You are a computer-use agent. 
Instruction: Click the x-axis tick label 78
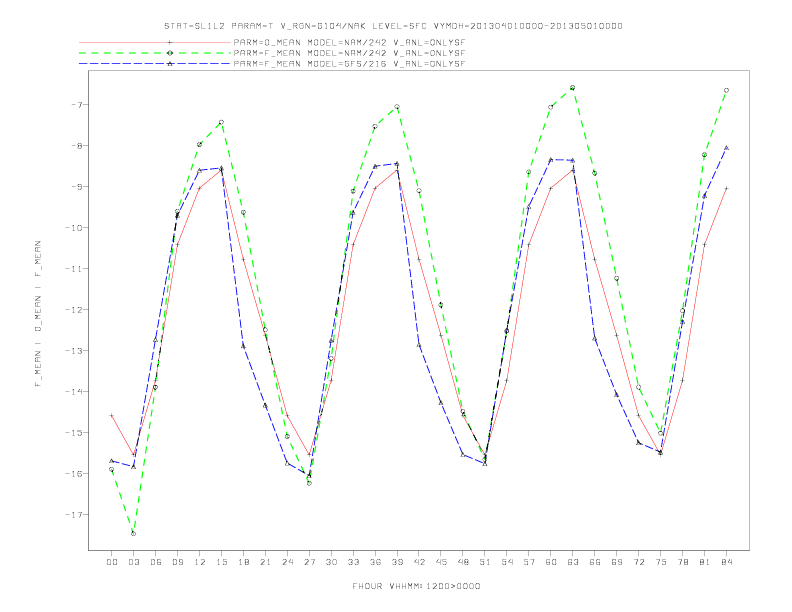(683, 562)
